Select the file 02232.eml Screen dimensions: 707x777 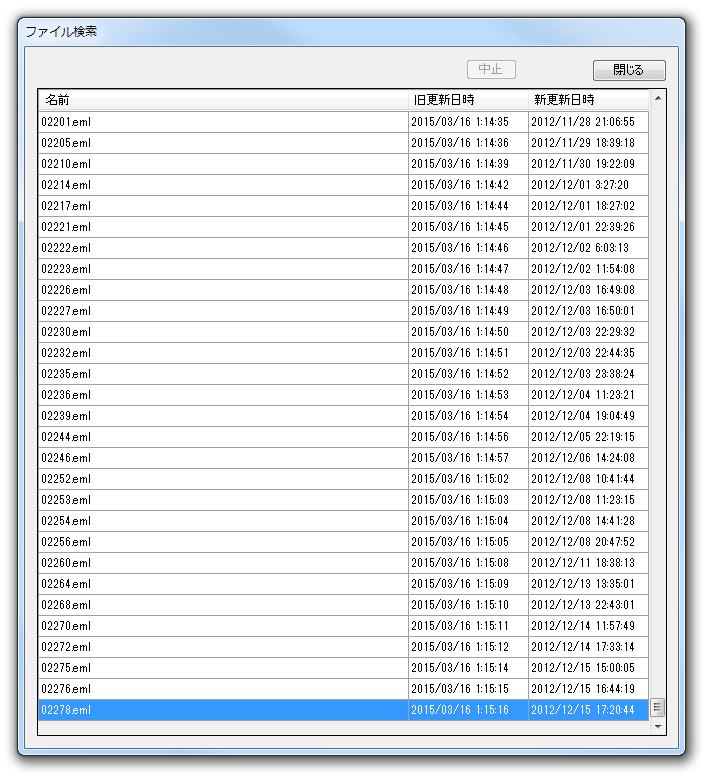pos(343,353)
